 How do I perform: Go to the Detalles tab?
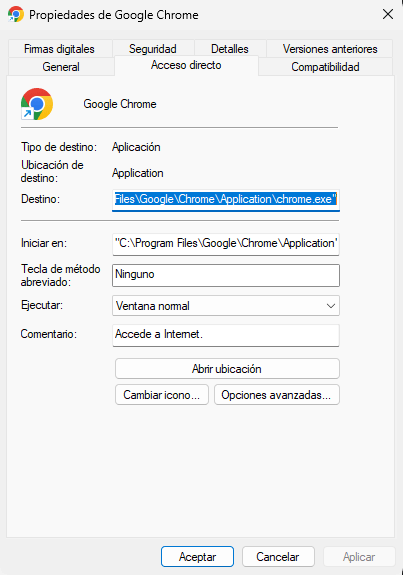pyautogui.click(x=230, y=49)
